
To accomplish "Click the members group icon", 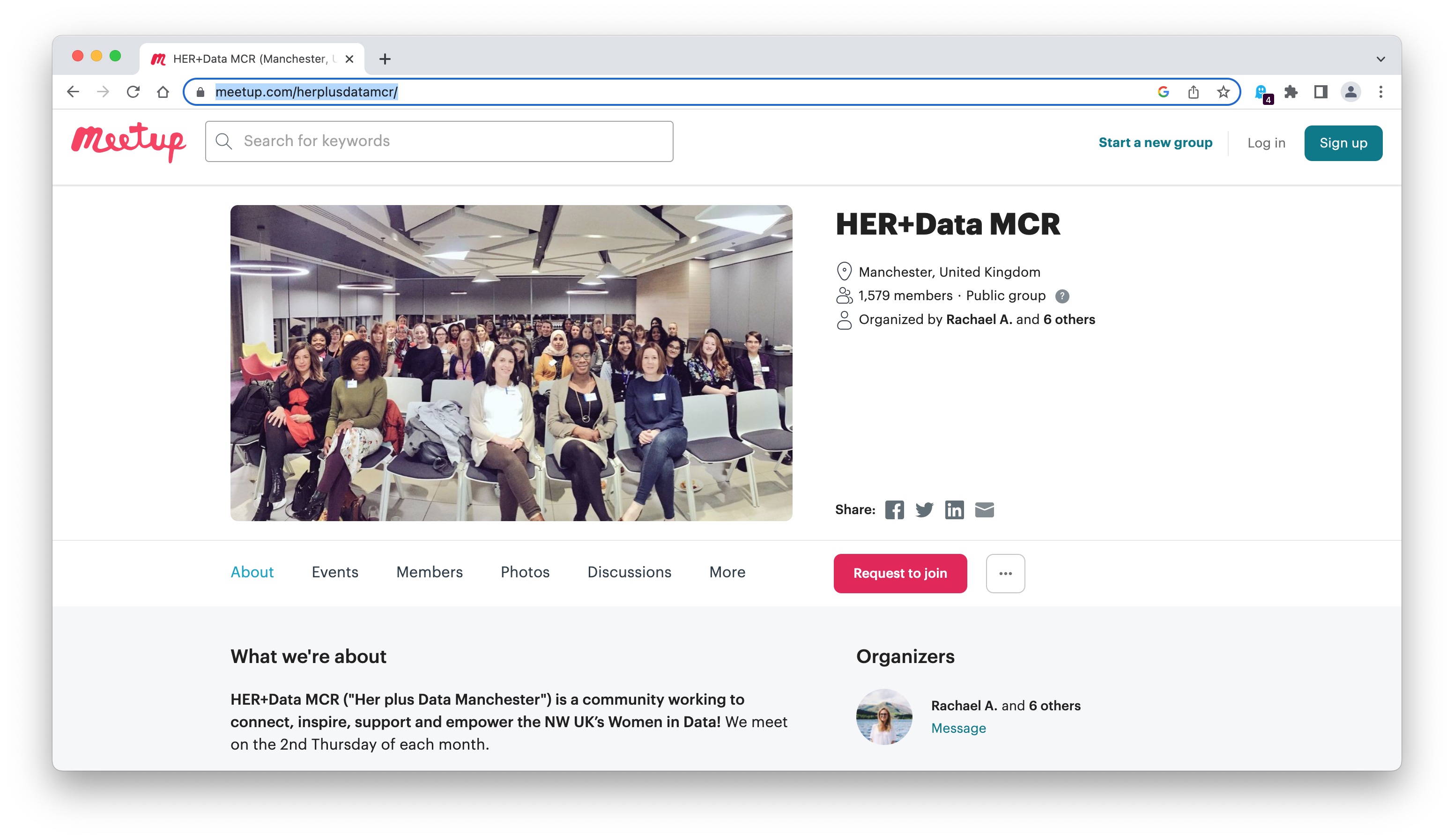I will (843, 295).
